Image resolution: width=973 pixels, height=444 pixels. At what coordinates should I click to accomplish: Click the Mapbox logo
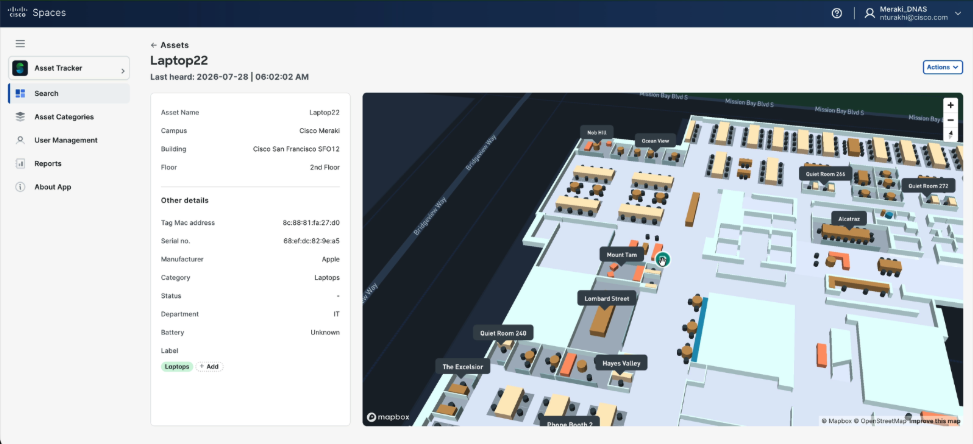pos(388,417)
